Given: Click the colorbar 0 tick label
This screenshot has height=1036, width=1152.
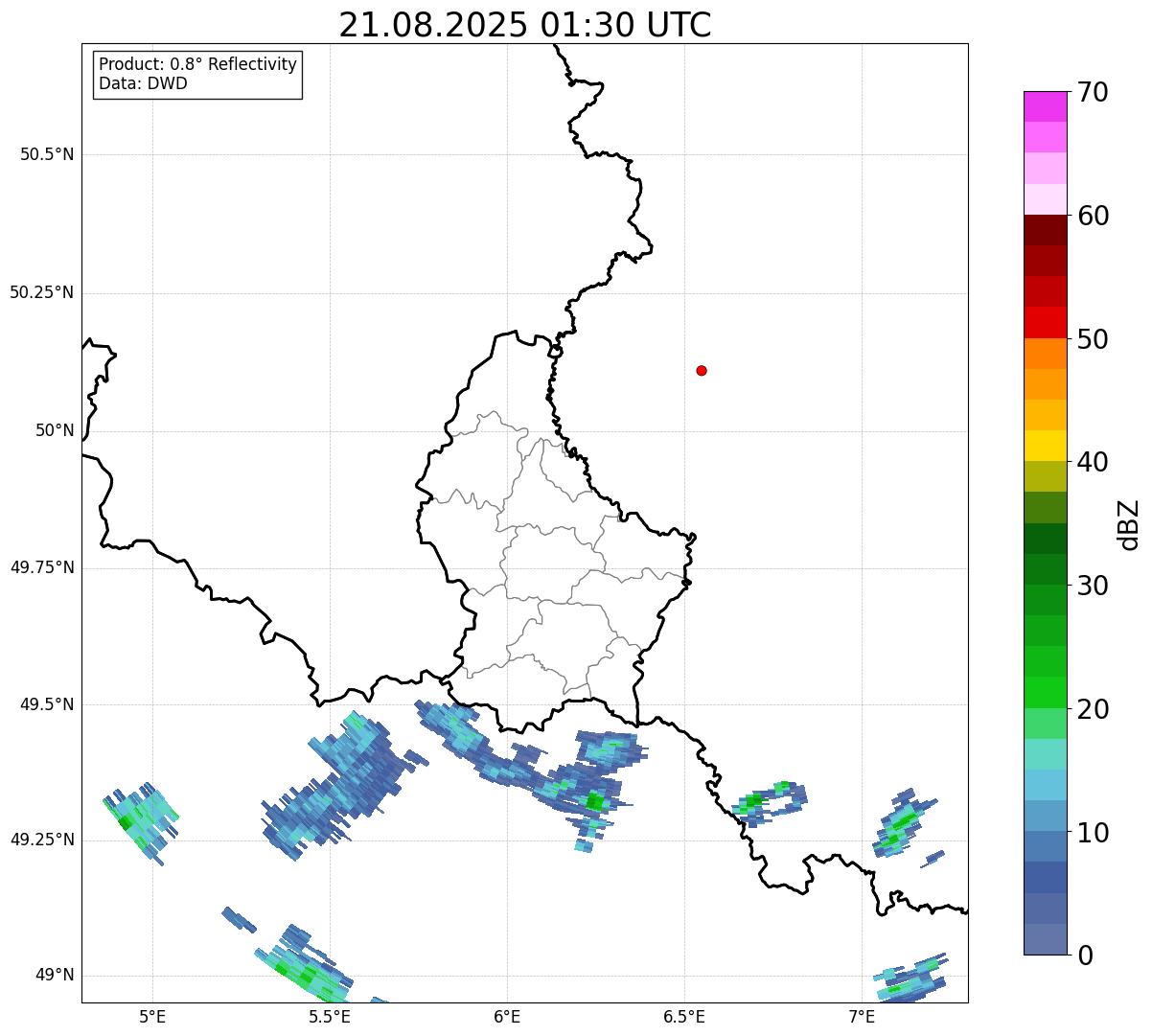Looking at the screenshot, I should [1085, 955].
